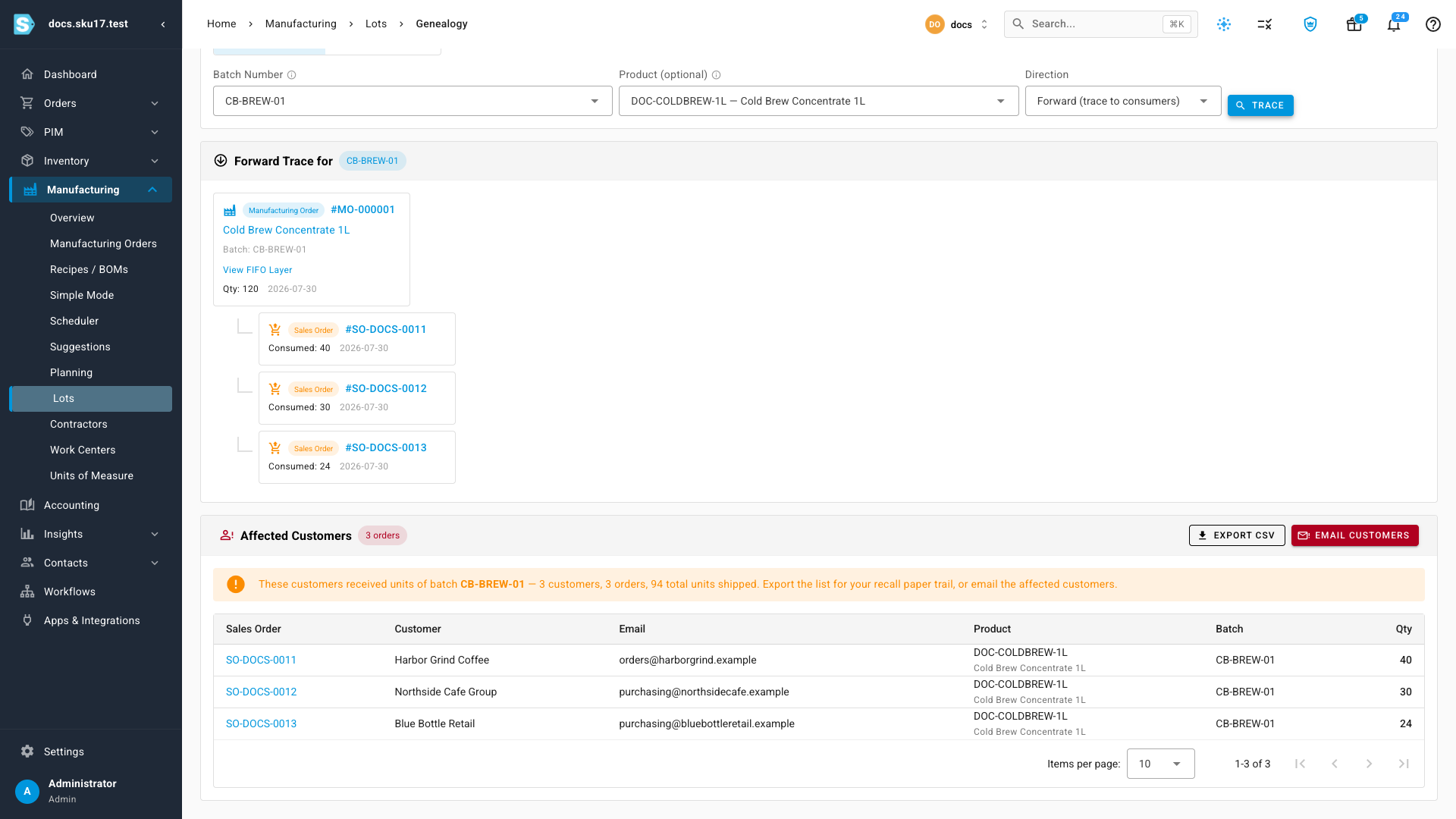Image resolution: width=1456 pixels, height=819 pixels.
Task: Click EXPORT CSV button
Action: (1237, 535)
